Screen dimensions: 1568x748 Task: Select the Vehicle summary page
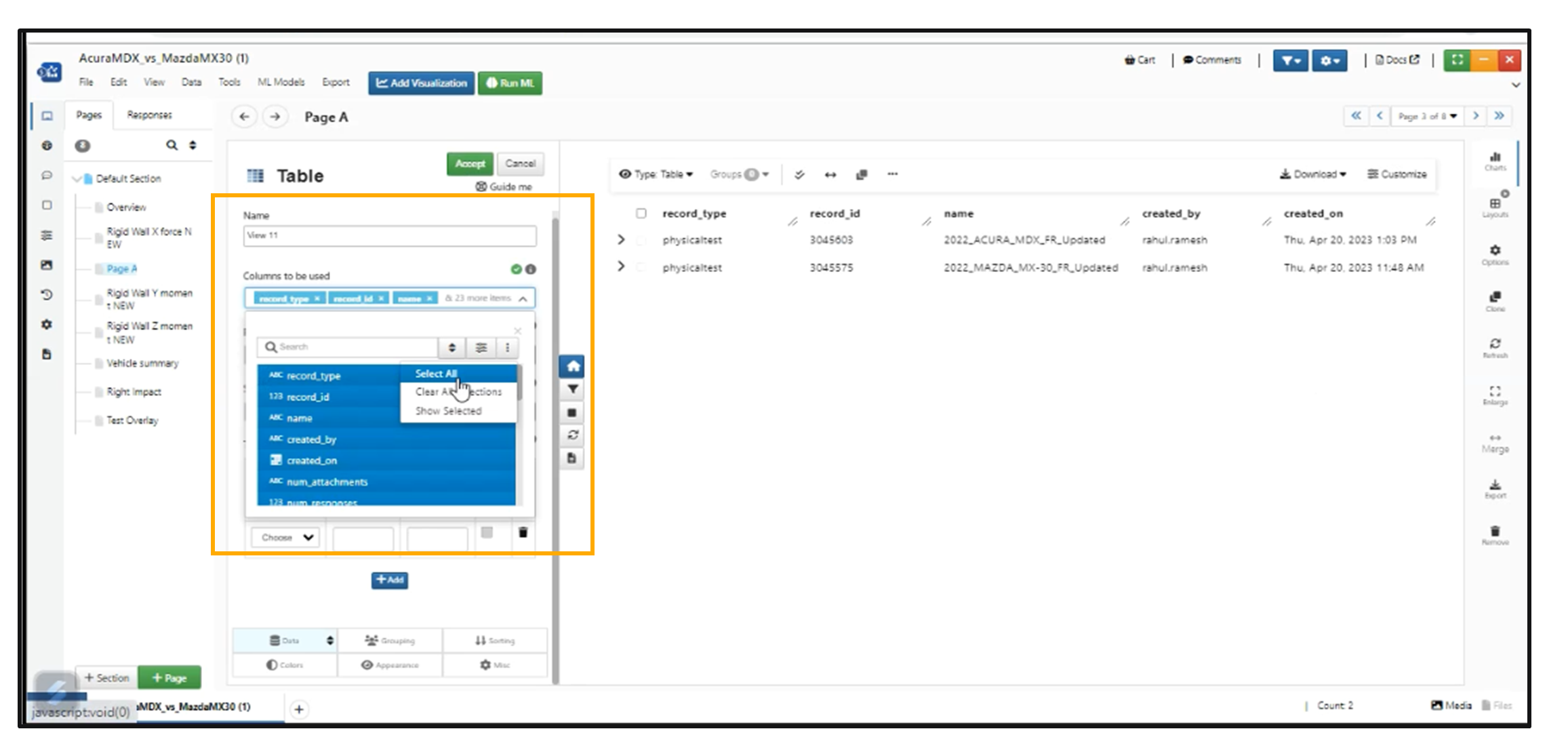tap(142, 363)
